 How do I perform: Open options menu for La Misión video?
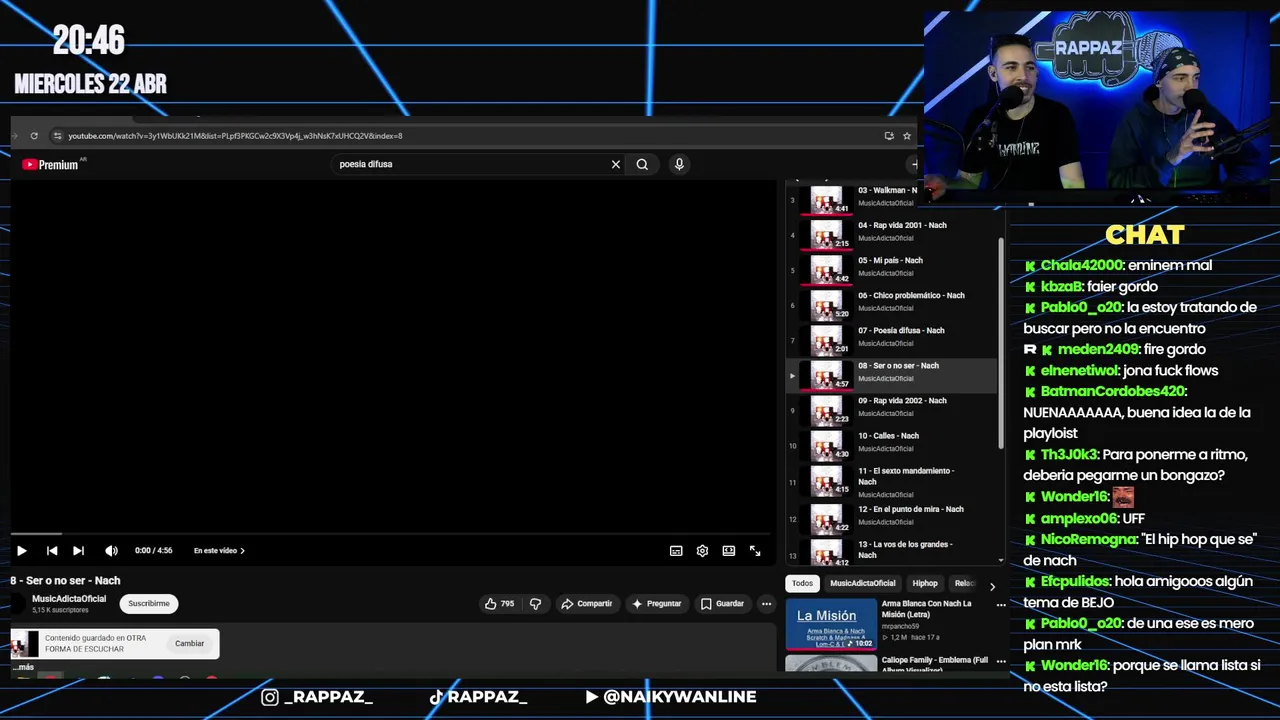tap(1000, 605)
